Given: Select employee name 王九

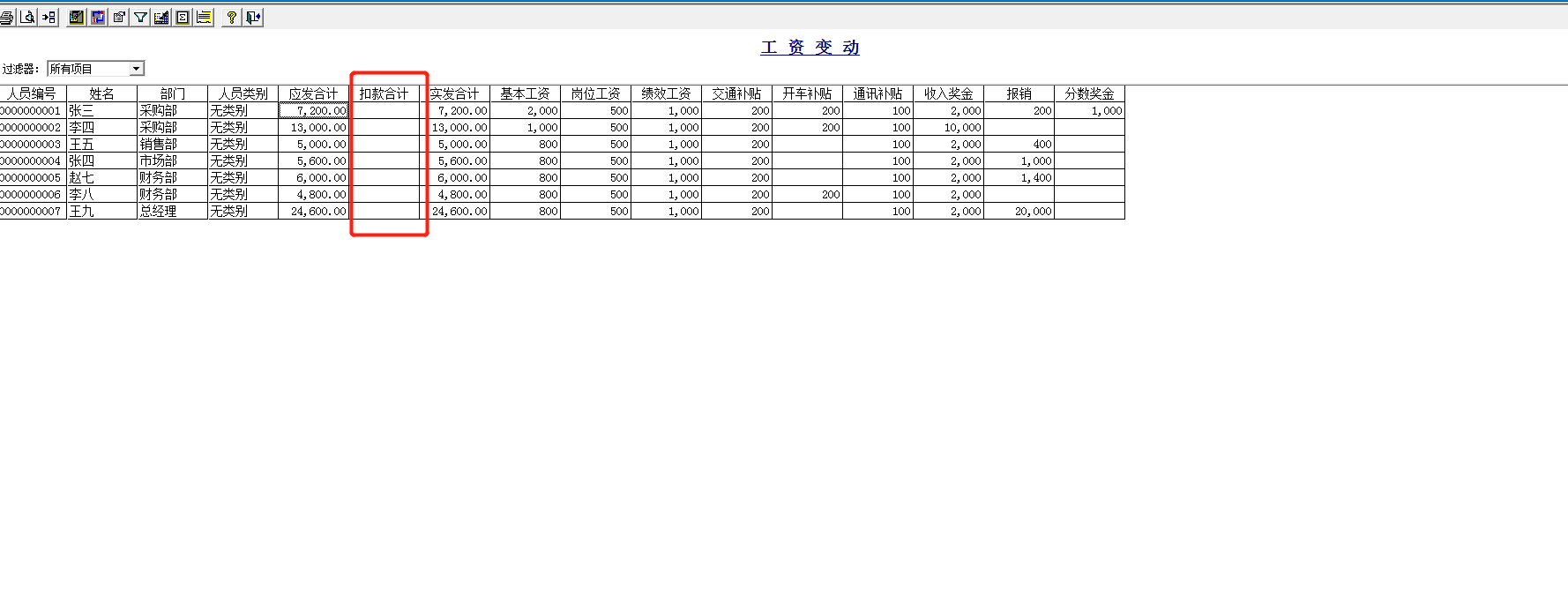Looking at the screenshot, I should coord(101,211).
